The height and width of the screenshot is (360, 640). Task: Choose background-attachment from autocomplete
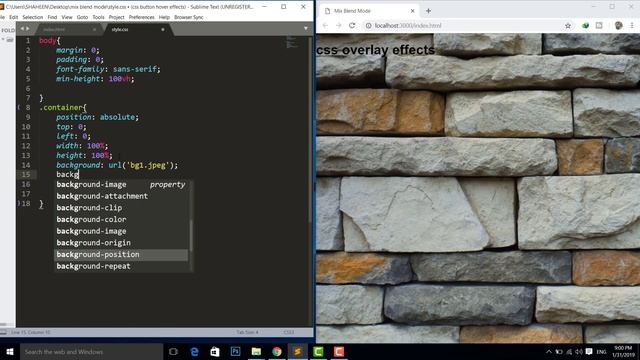[x=121, y=196]
